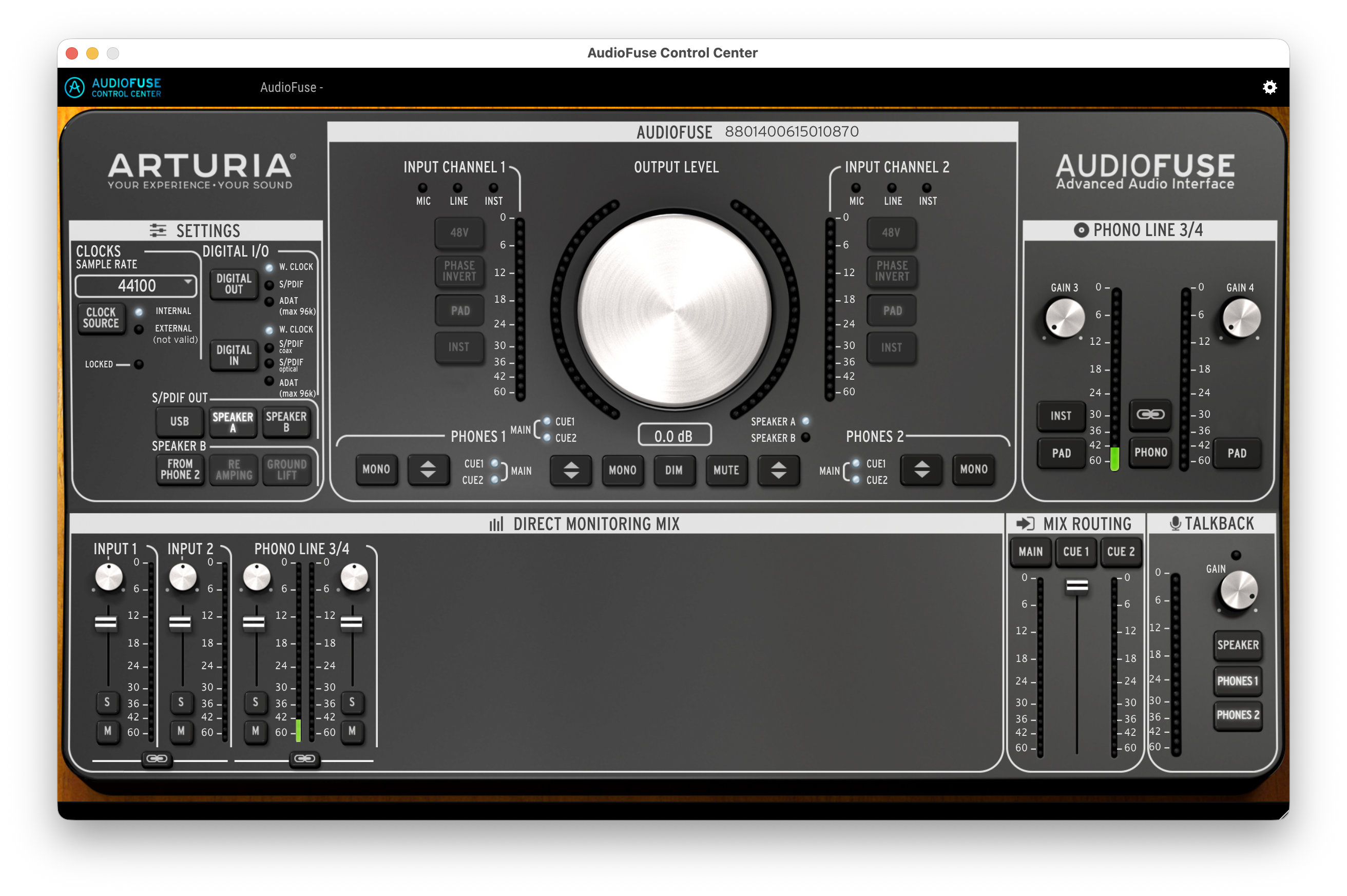Route S/PDIF out to Speaker A
The image size is (1347, 896).
click(x=232, y=422)
